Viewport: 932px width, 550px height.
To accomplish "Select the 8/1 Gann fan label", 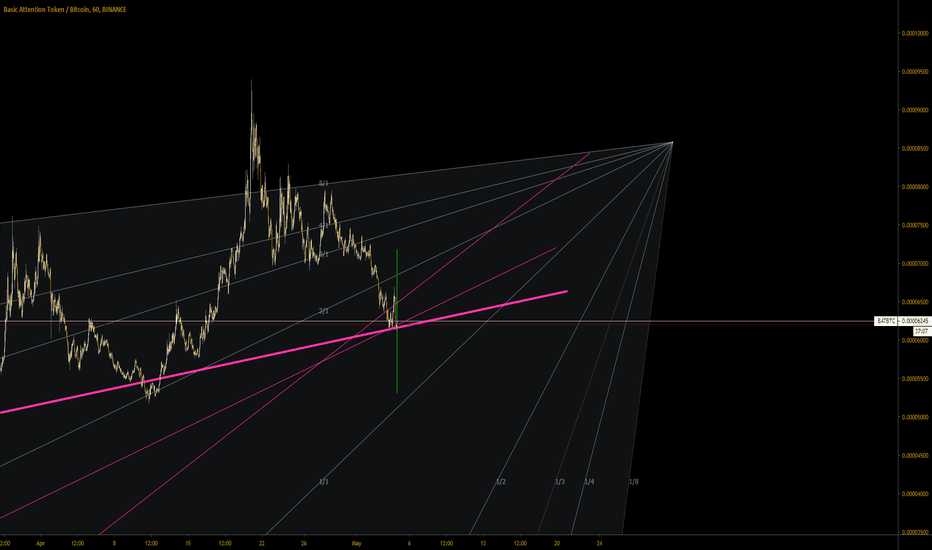I will [324, 184].
